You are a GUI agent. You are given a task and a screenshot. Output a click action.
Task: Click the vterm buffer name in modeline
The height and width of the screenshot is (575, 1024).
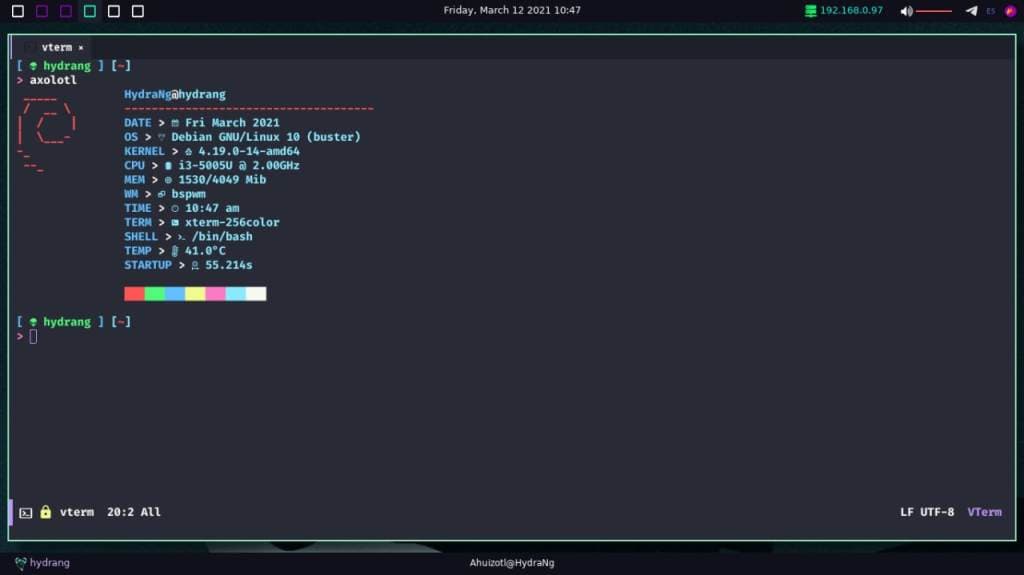pos(76,512)
